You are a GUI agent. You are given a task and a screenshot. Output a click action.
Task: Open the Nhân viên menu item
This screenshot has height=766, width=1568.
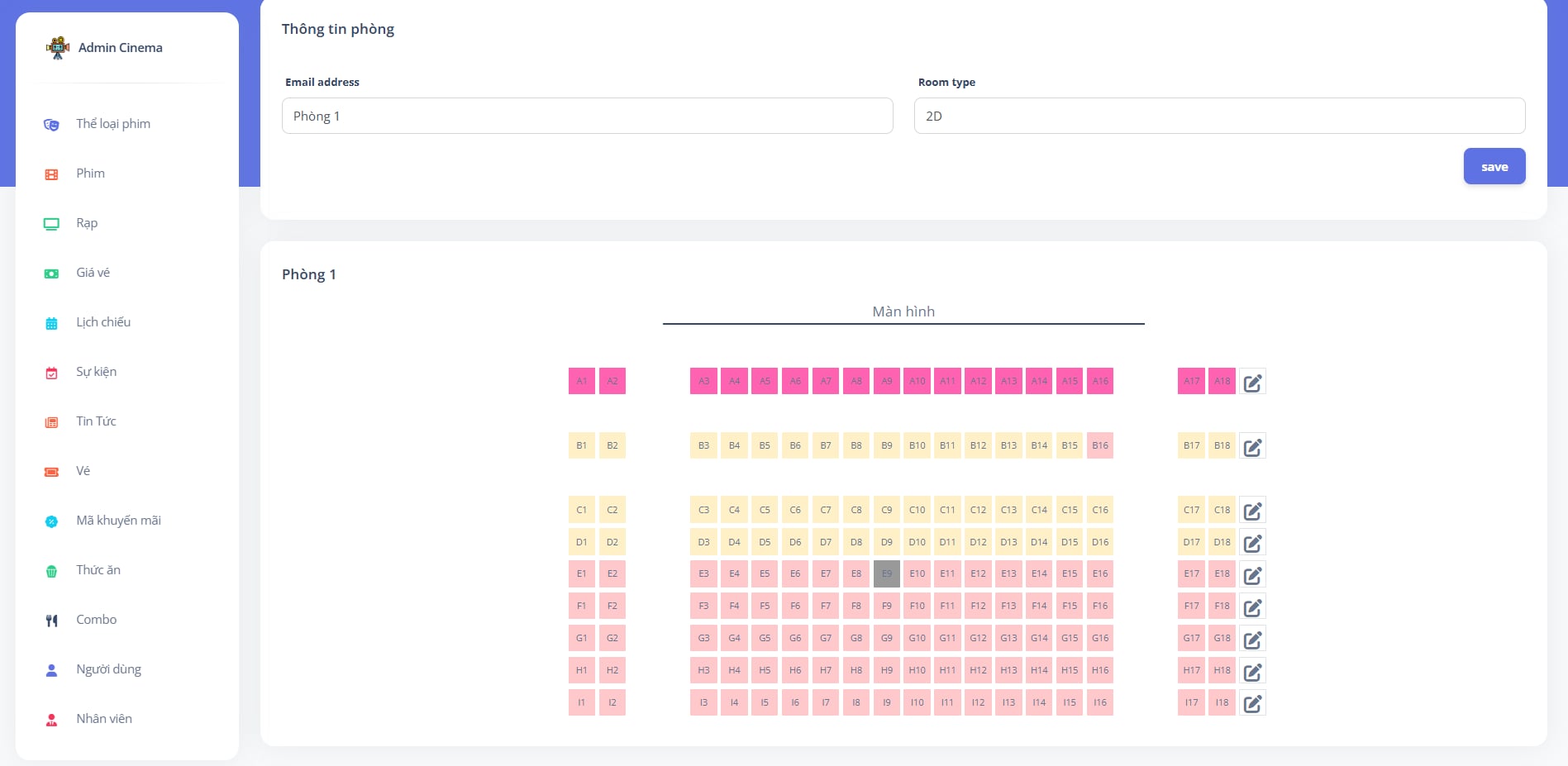(104, 719)
